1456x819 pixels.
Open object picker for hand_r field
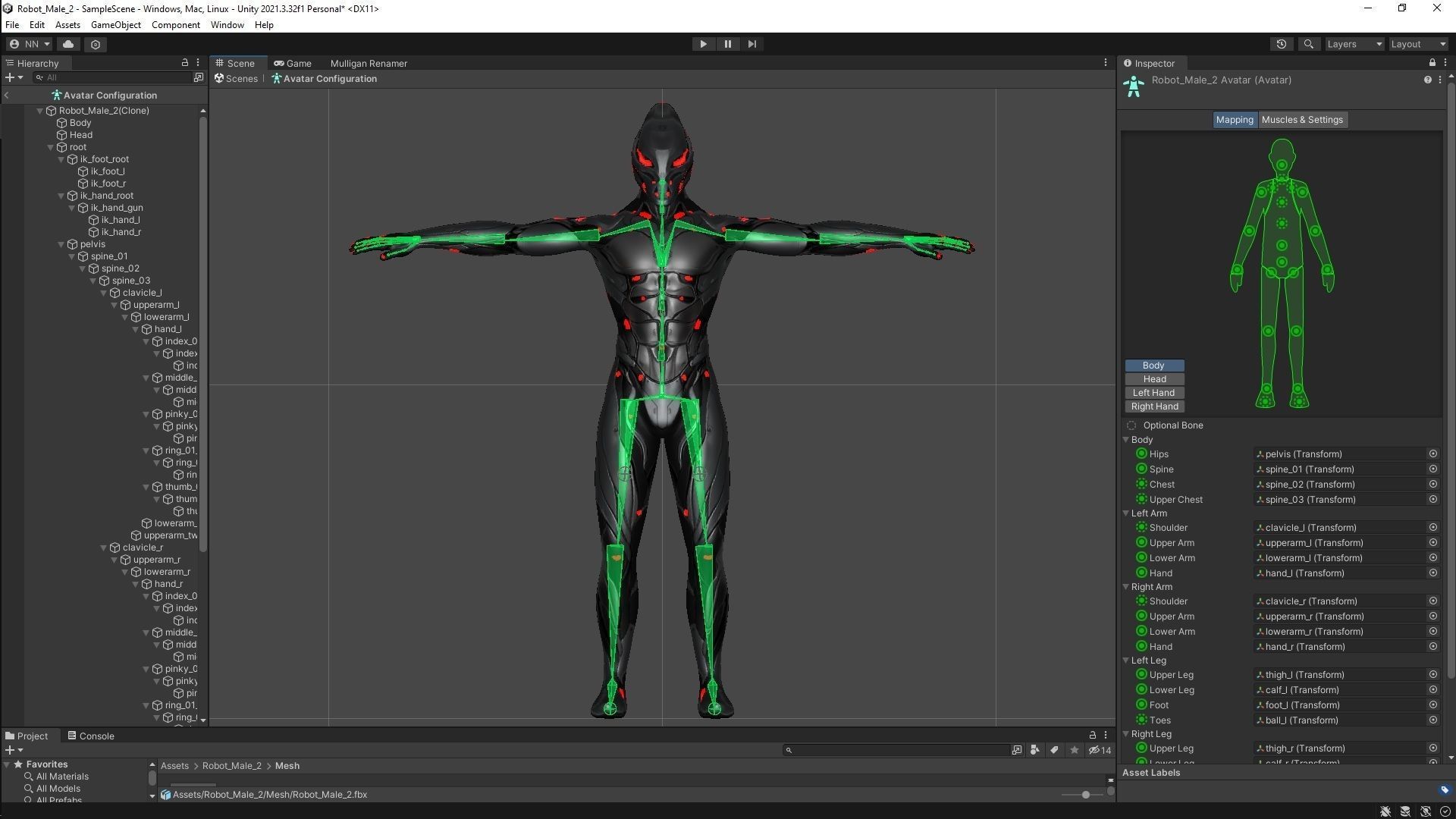pyautogui.click(x=1432, y=647)
